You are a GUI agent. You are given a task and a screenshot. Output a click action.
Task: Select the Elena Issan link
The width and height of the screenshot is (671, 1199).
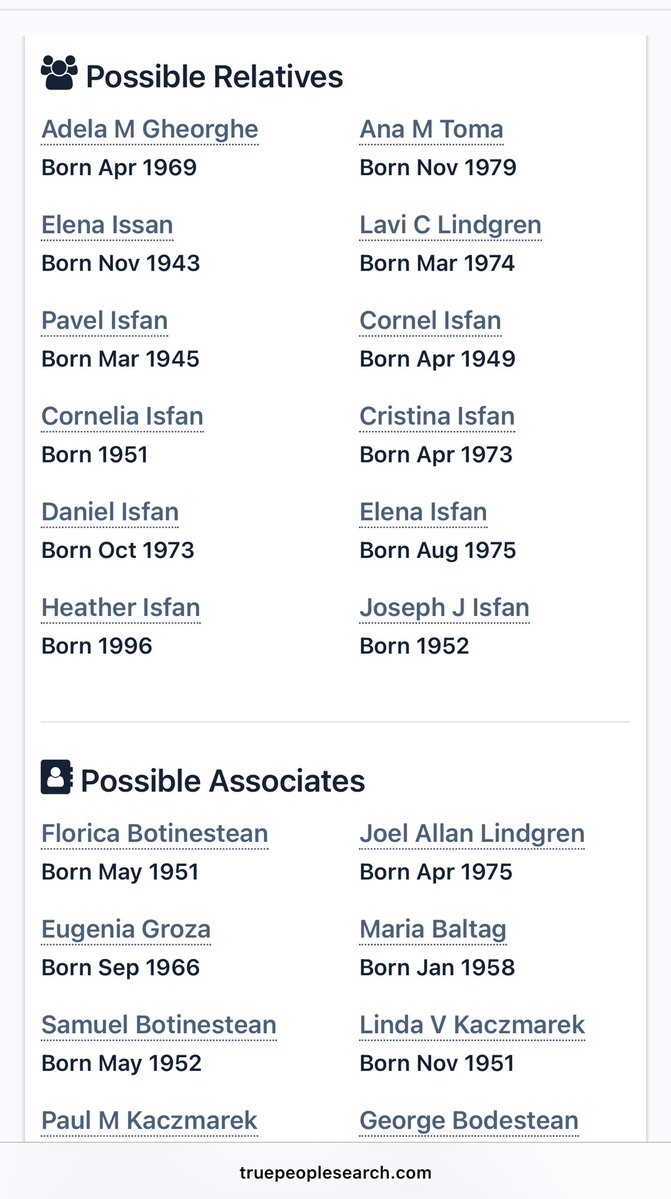(x=107, y=225)
